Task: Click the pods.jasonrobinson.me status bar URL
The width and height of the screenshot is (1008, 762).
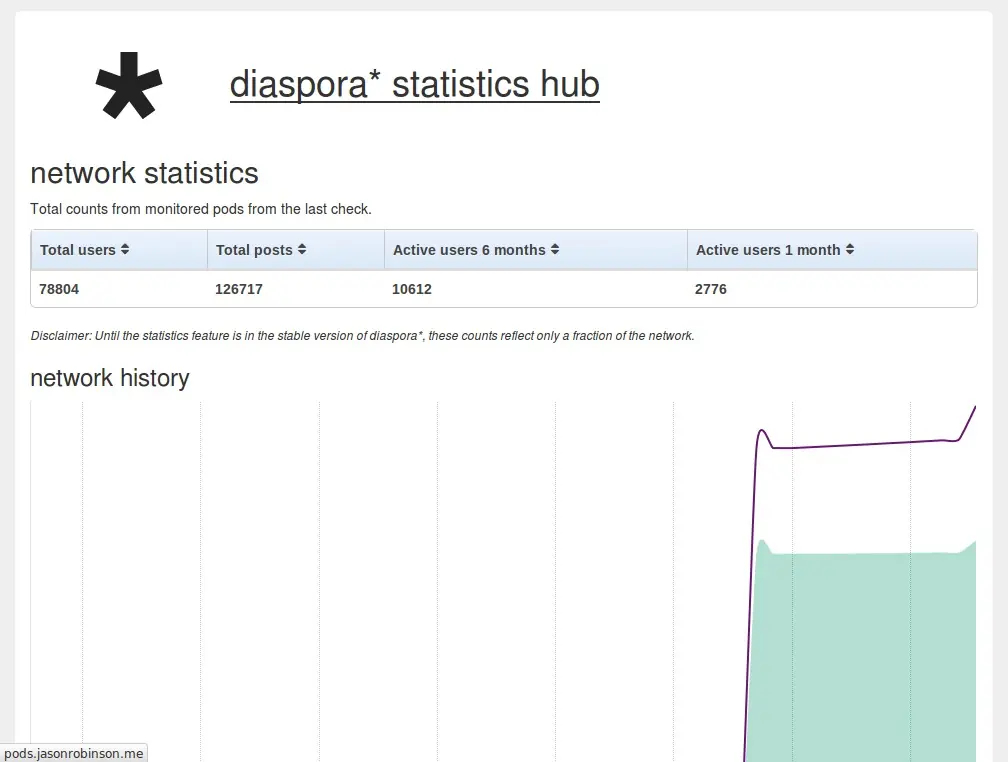Action: [74, 753]
